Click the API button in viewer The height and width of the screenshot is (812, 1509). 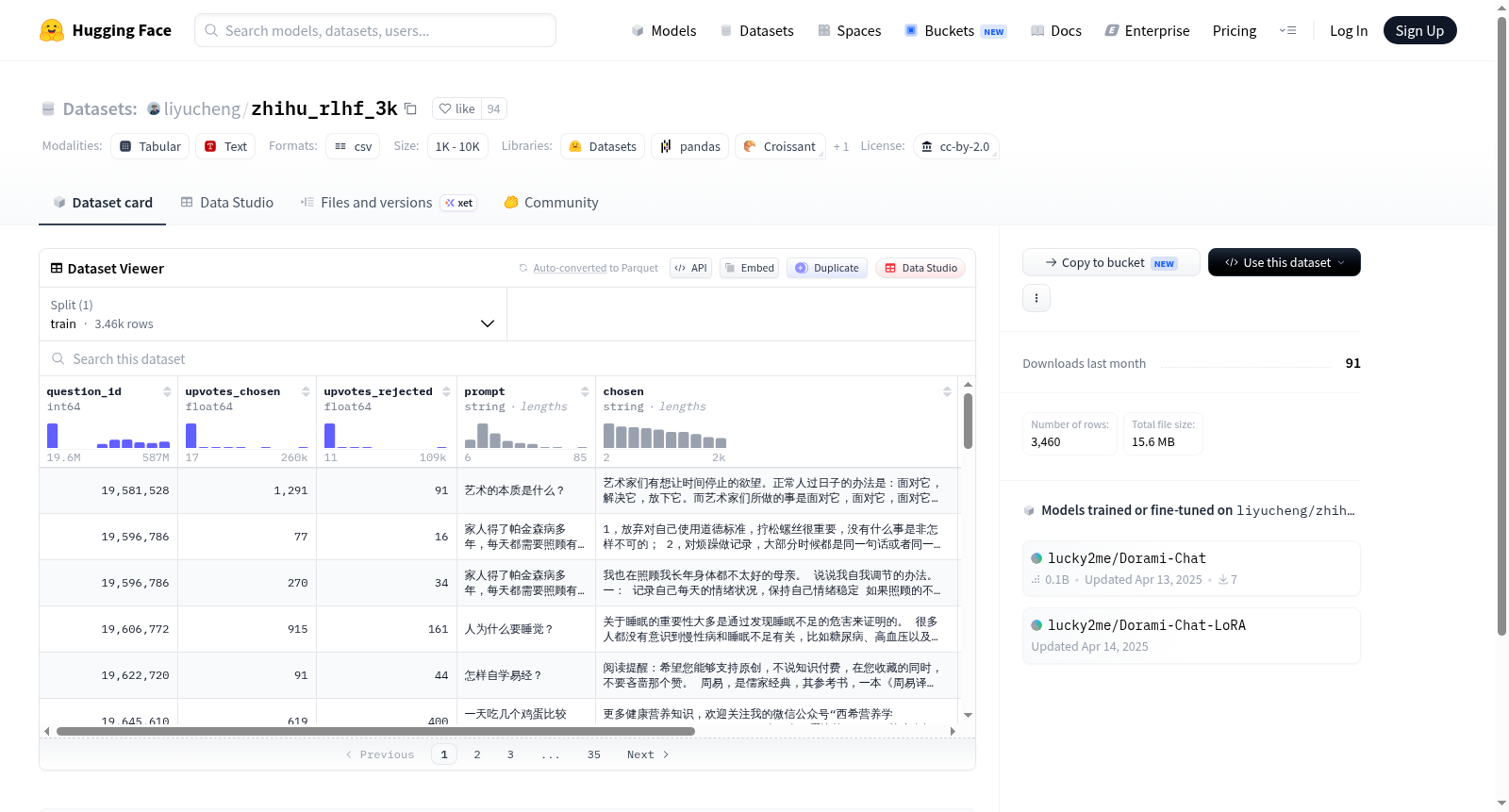[x=691, y=268]
